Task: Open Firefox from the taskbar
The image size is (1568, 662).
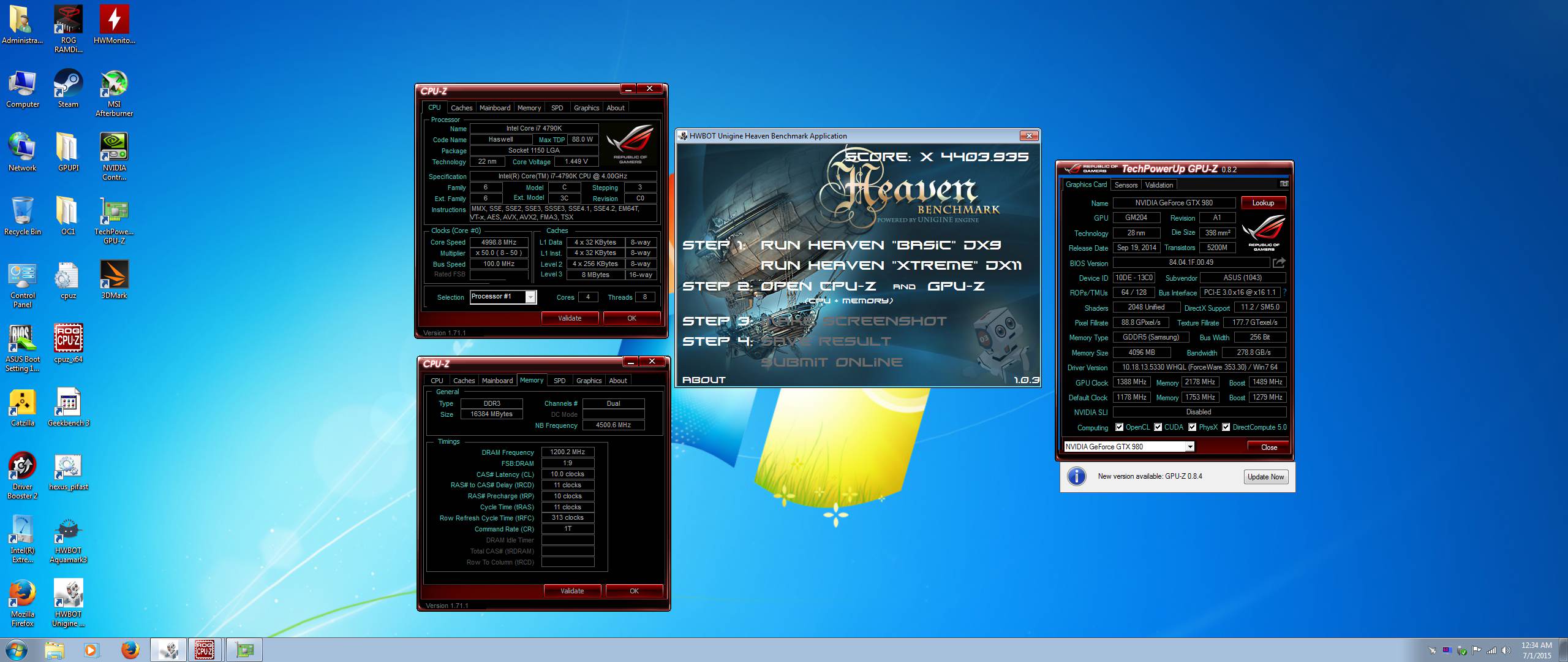Action: pos(129,650)
